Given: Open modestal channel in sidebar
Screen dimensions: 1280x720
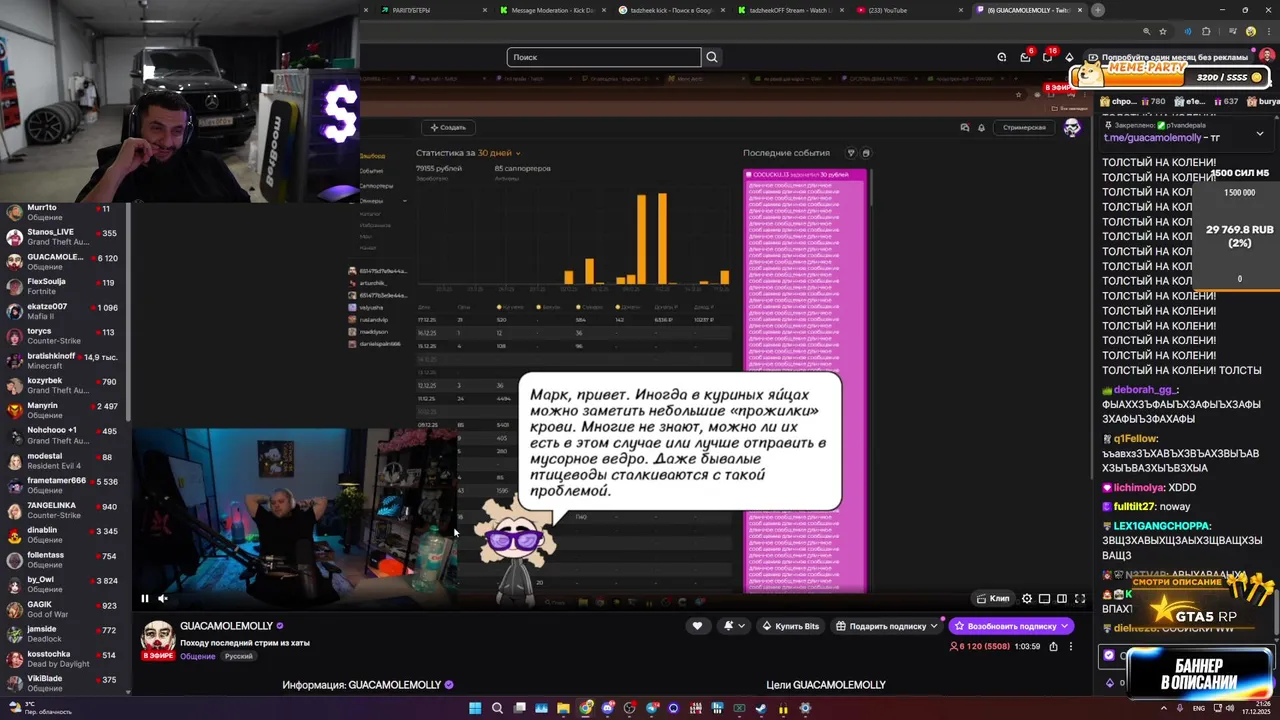Looking at the screenshot, I should tap(65, 460).
